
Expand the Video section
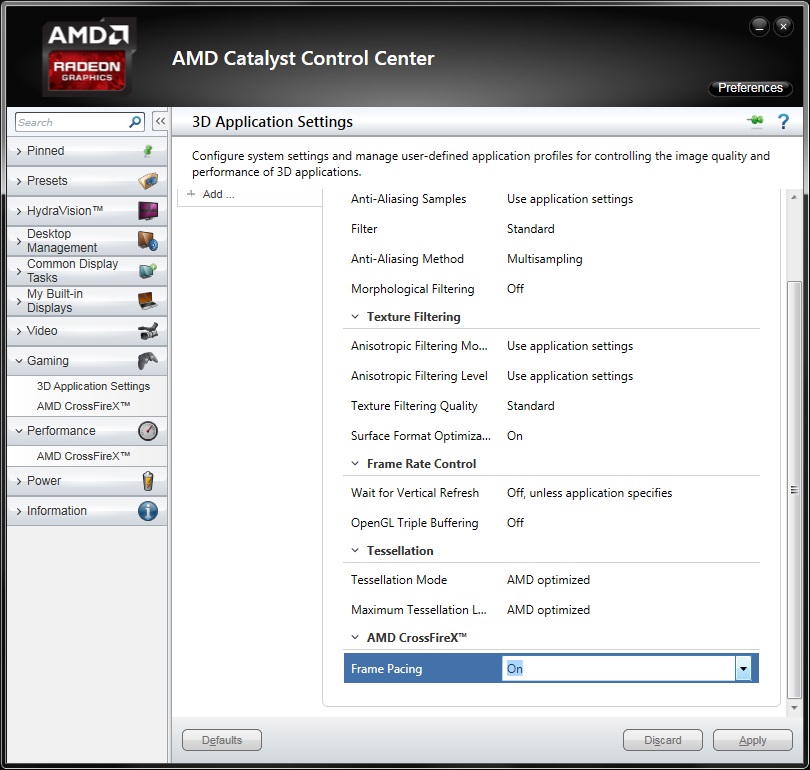point(19,331)
